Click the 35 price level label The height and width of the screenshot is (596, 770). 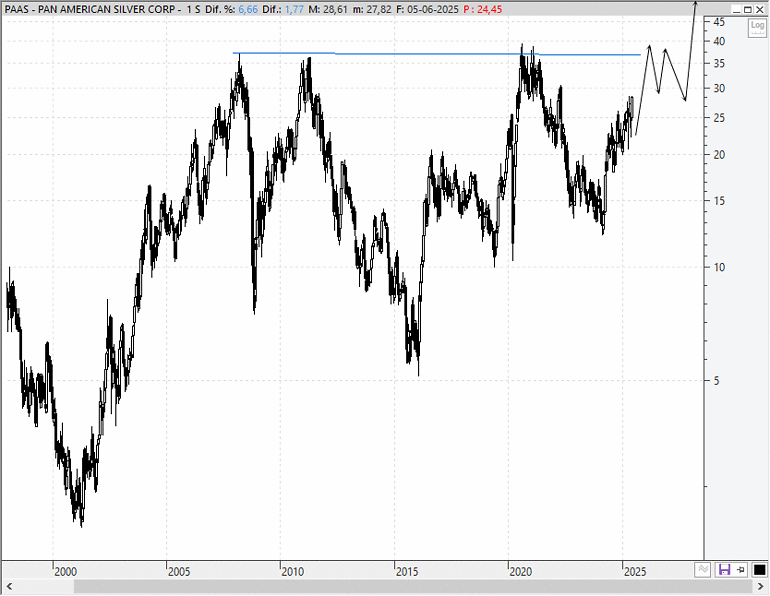[719, 64]
